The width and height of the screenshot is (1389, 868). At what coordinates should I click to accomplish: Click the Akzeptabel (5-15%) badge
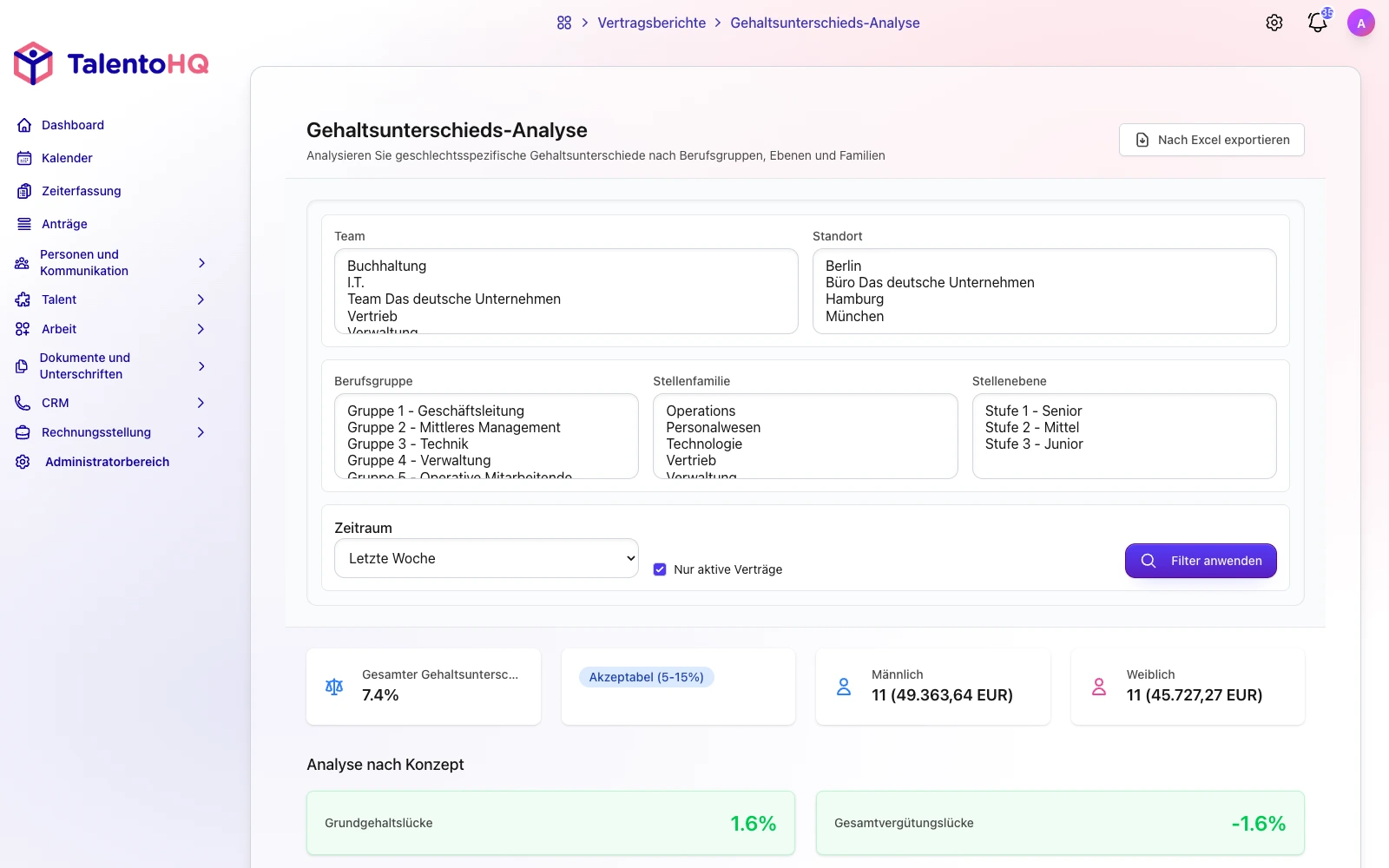click(x=647, y=677)
